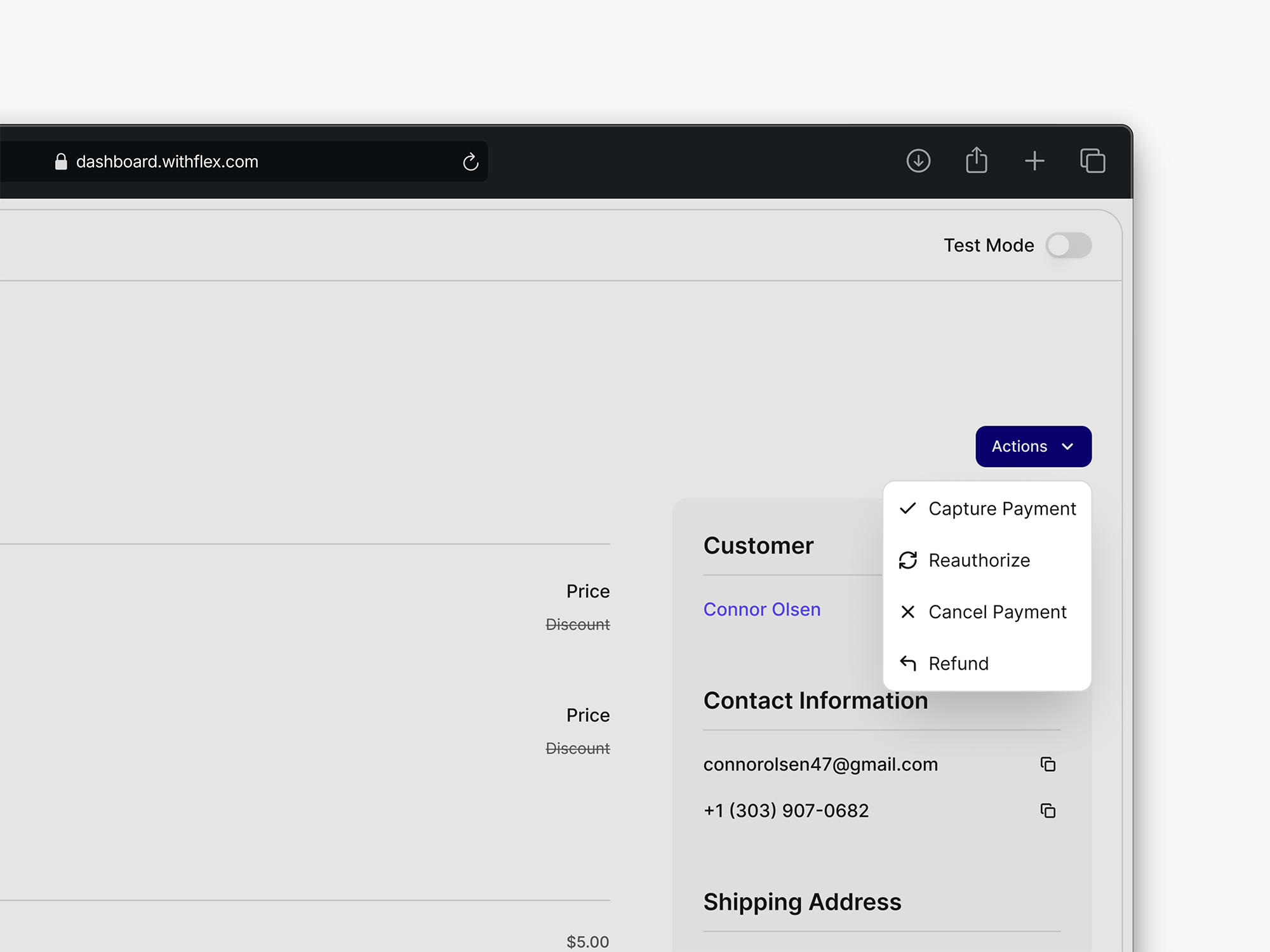Viewport: 1270px width, 952px height.
Task: Click the chevron arrow in Actions button
Action: click(x=1068, y=446)
